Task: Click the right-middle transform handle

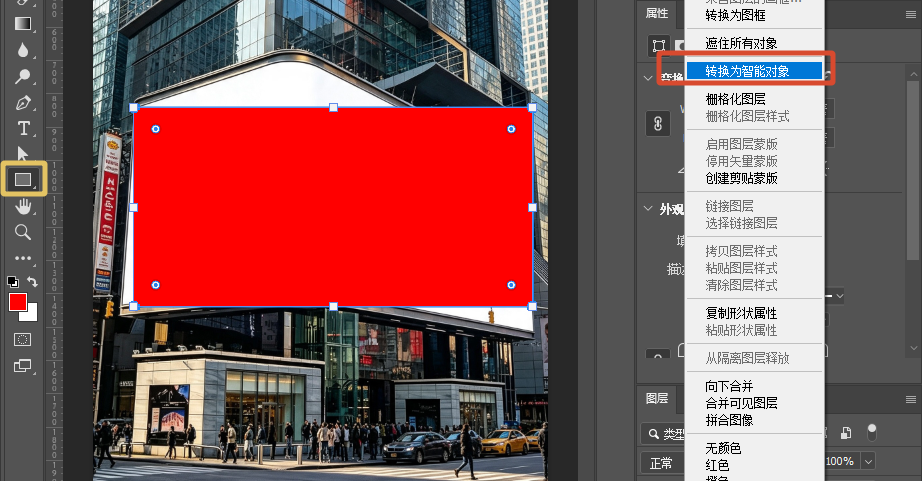Action: click(x=532, y=208)
